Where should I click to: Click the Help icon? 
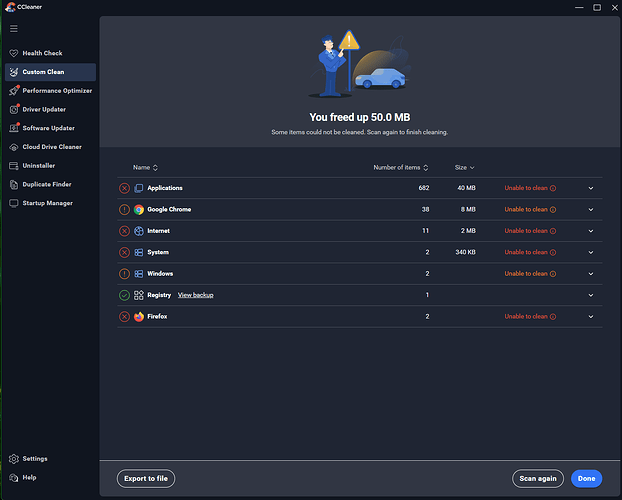point(14,477)
